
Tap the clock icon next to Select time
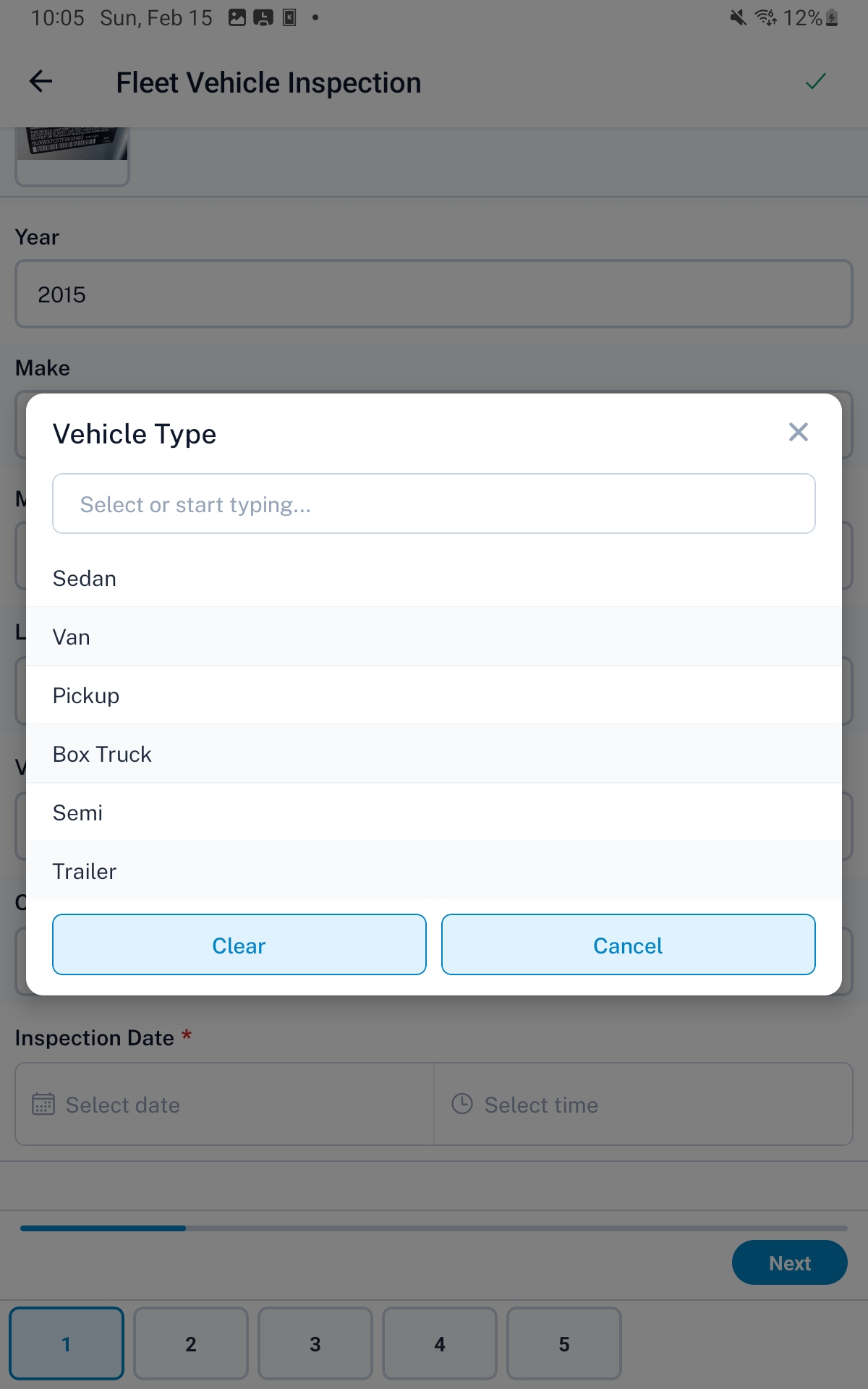462,1104
